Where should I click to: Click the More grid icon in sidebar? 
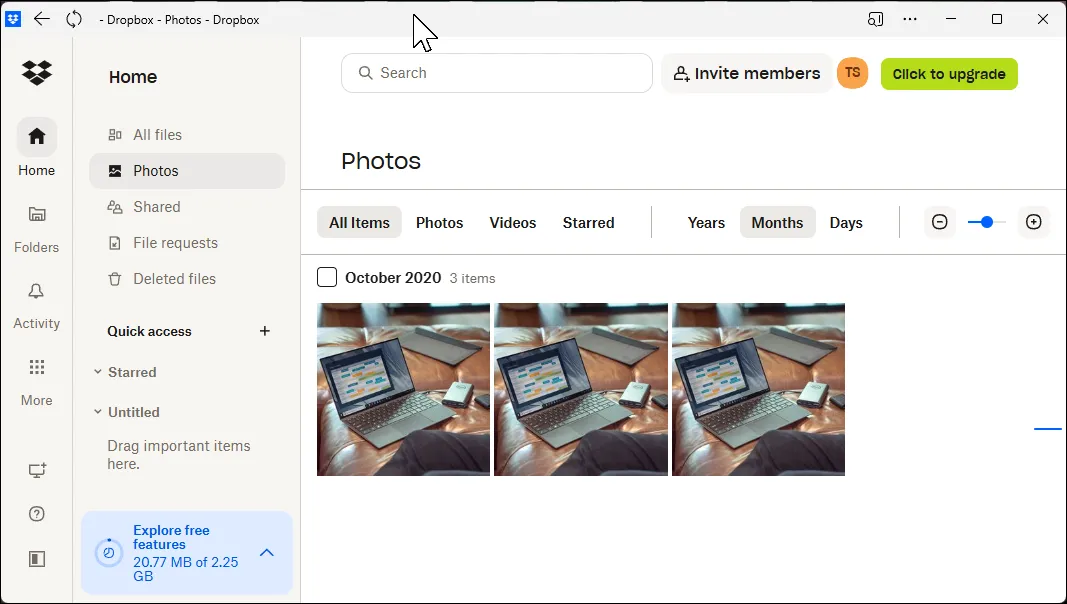click(x=36, y=367)
